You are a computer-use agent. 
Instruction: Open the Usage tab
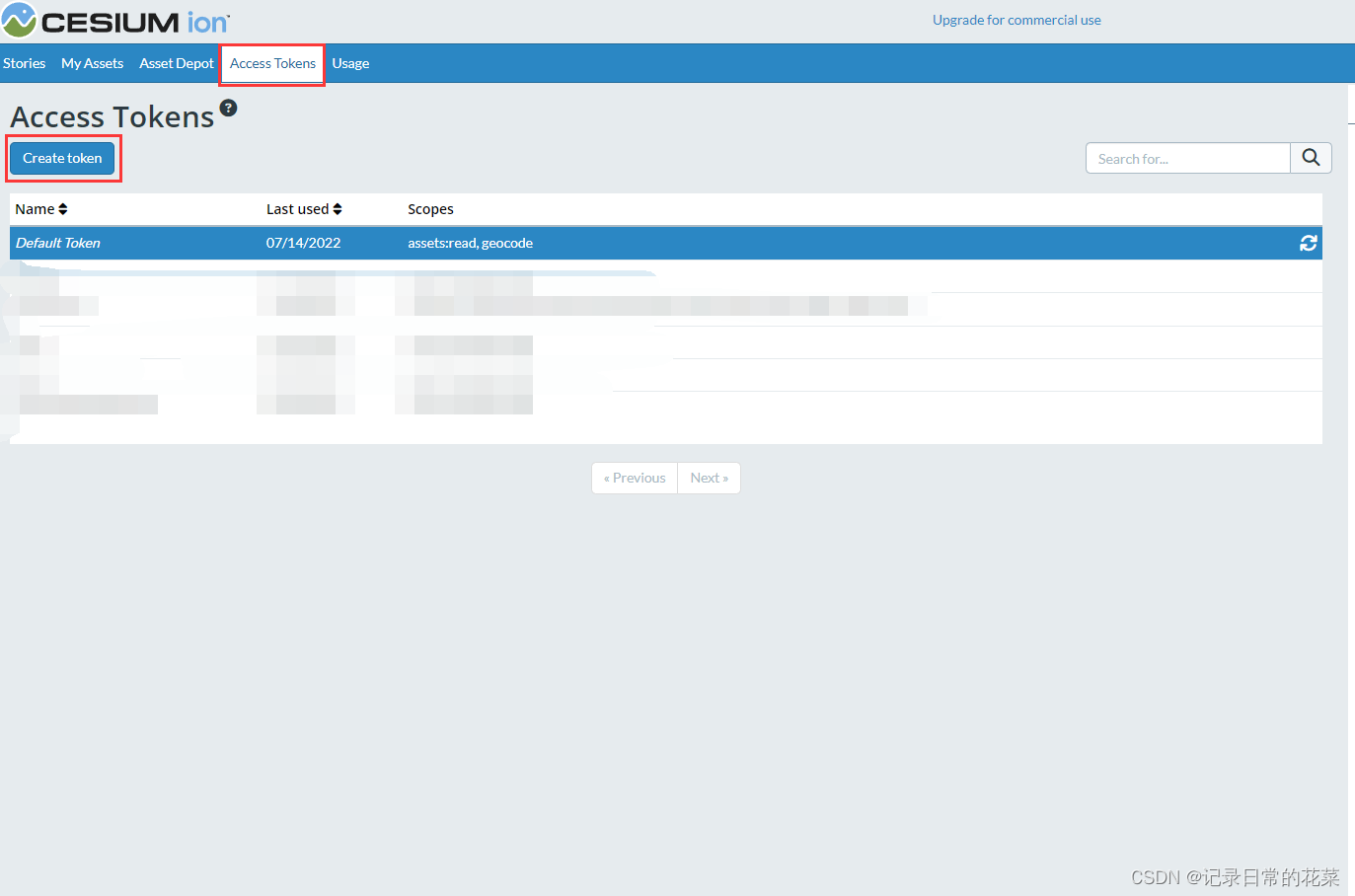tap(350, 63)
